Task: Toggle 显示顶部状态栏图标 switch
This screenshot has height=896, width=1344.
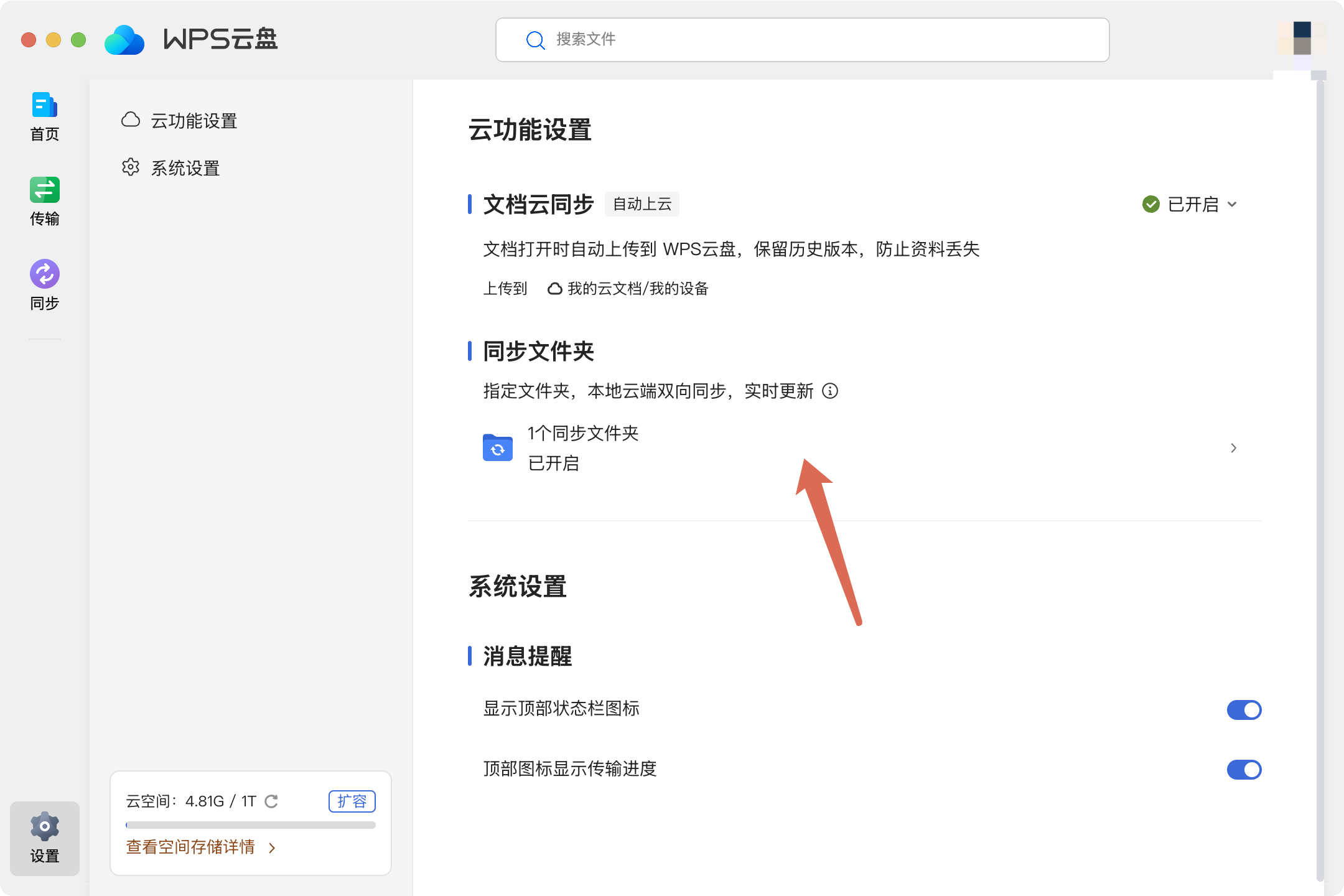Action: [1244, 709]
